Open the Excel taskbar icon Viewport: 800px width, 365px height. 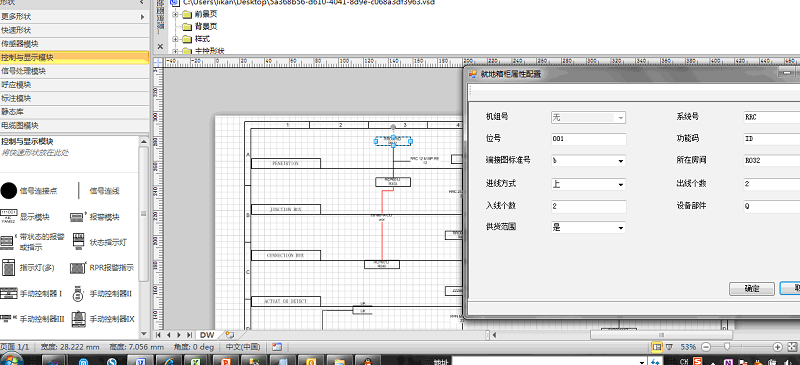point(195,361)
